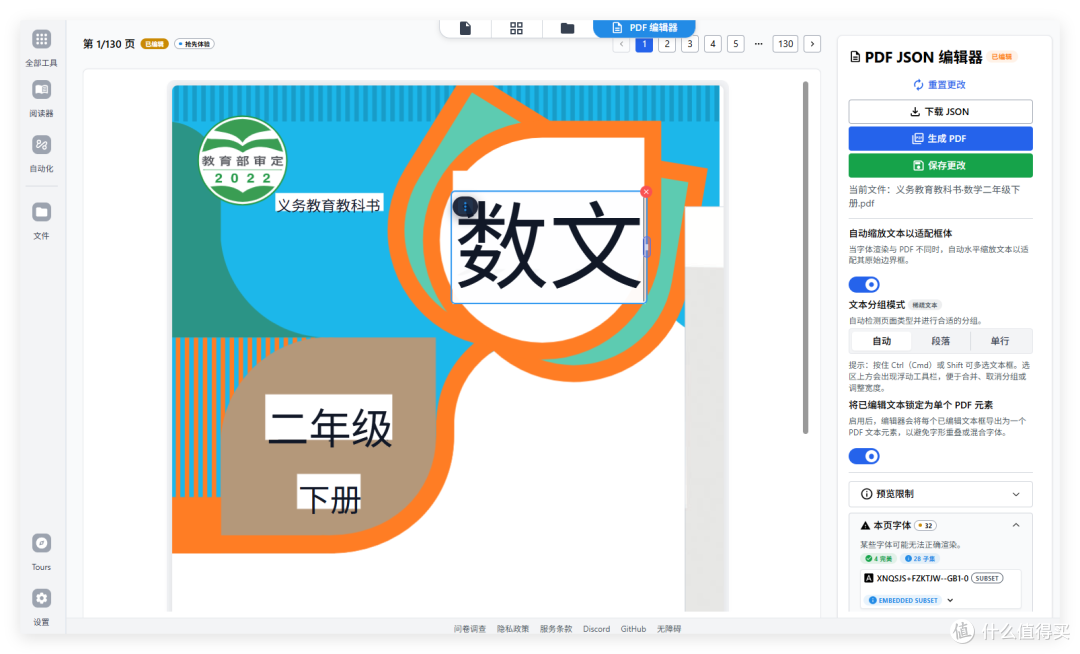Screen dimensions: 1080x654
Task: Click the pagination ellipsis
Action: pyautogui.click(x=758, y=44)
